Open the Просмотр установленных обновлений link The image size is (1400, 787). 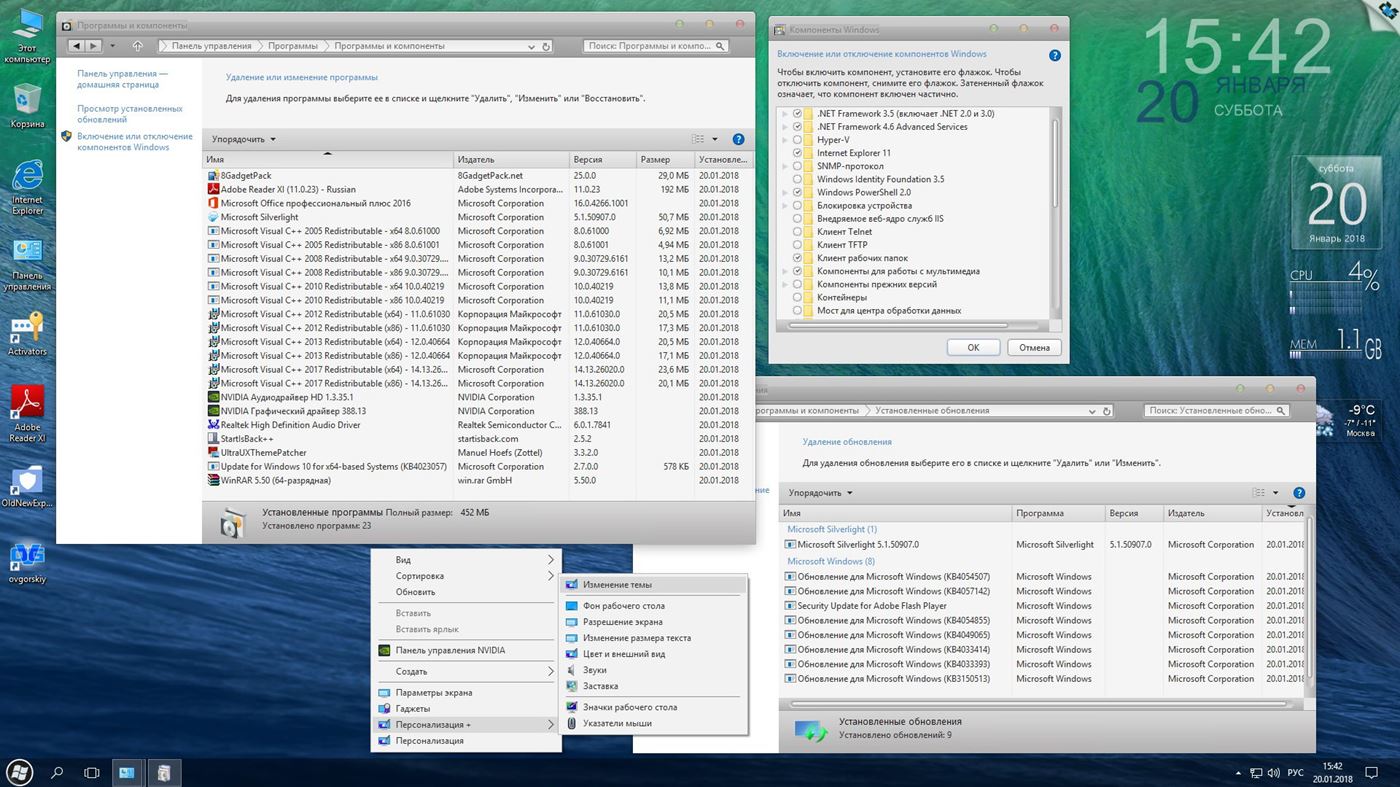pos(129,114)
